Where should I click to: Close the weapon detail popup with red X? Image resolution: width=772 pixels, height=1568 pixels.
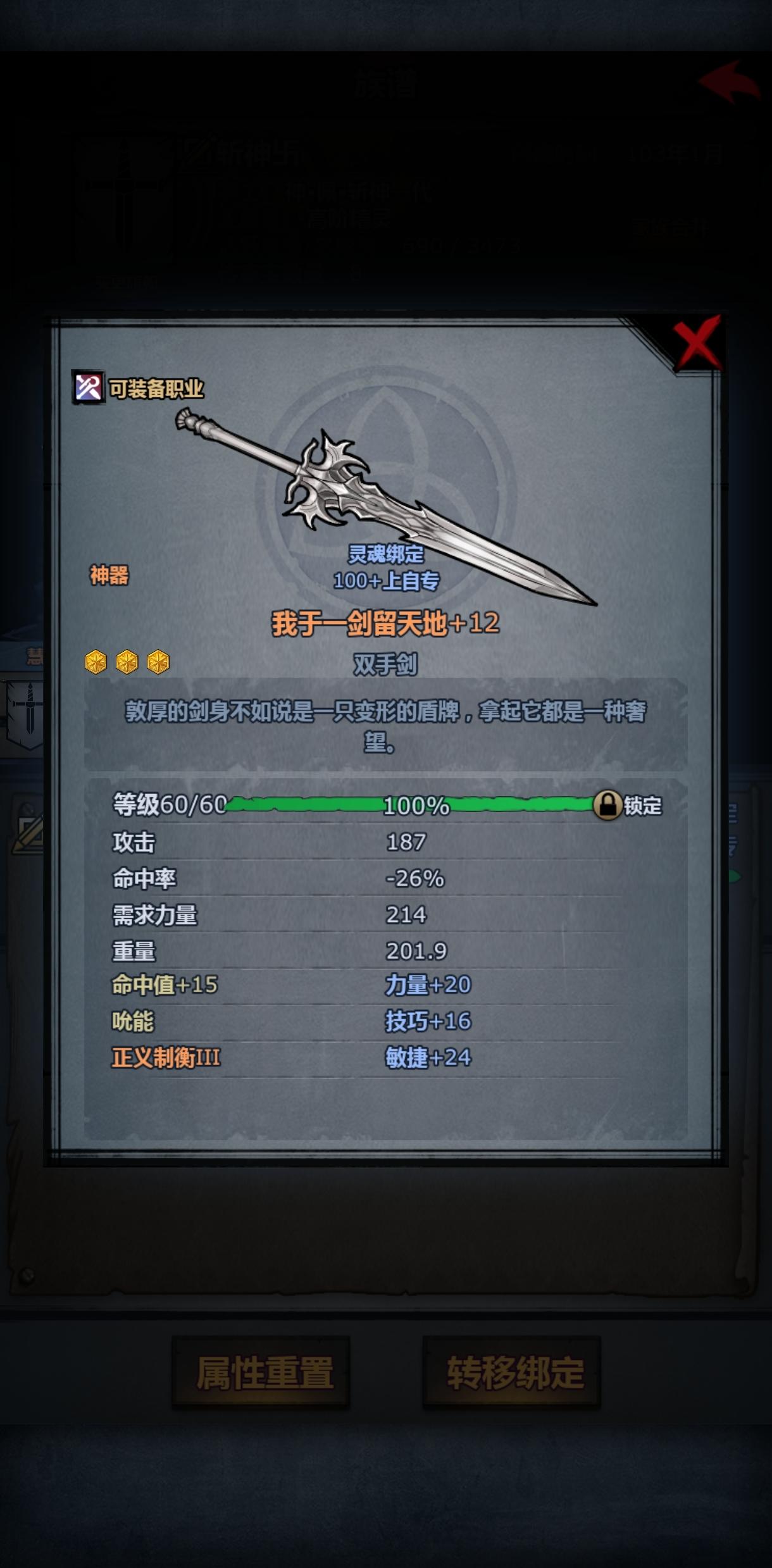697,342
